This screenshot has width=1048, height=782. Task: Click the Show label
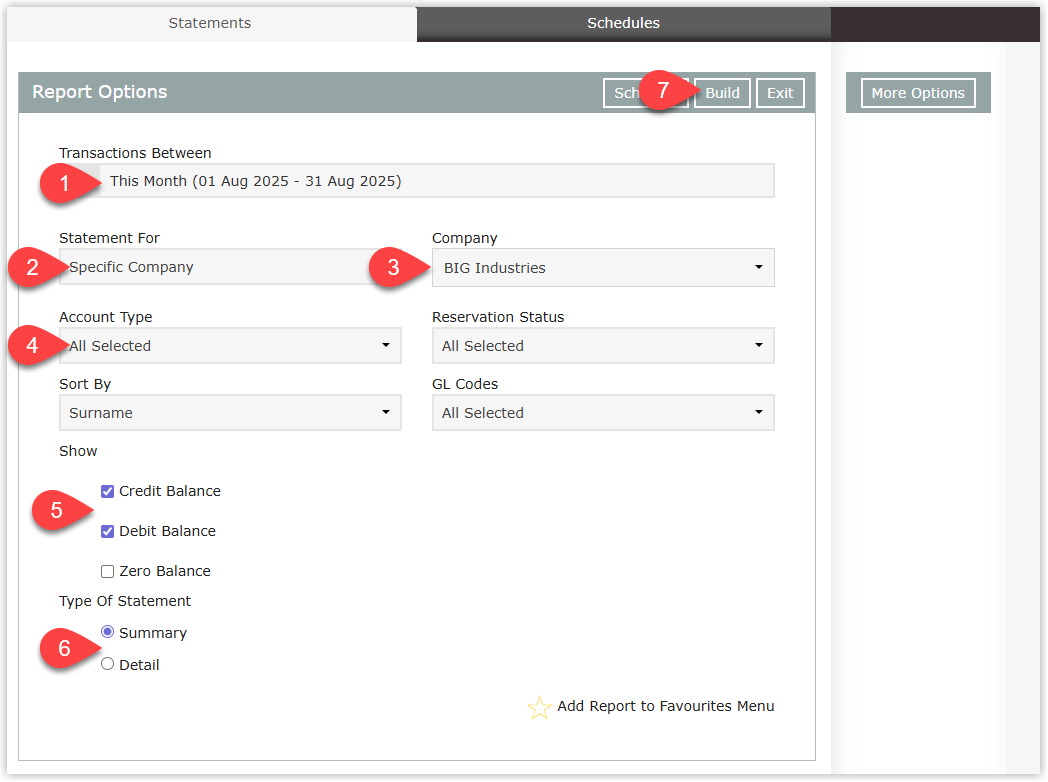(78, 451)
